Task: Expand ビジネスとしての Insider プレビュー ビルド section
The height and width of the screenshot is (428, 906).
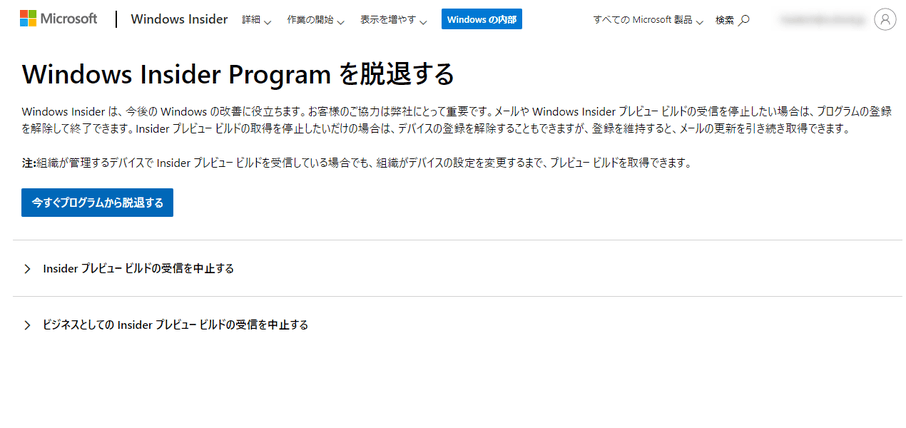Action: 165,325
